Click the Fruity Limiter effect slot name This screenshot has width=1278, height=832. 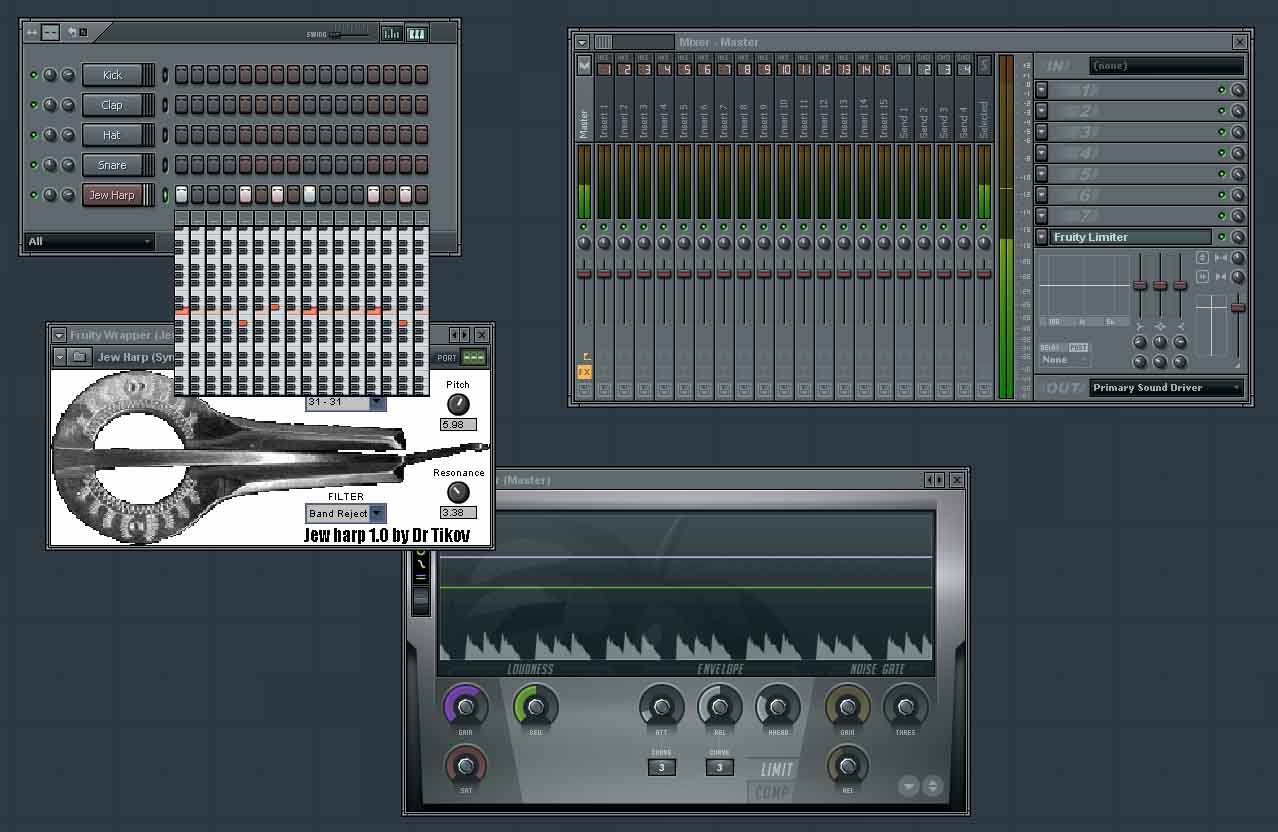pyautogui.click(x=1131, y=237)
